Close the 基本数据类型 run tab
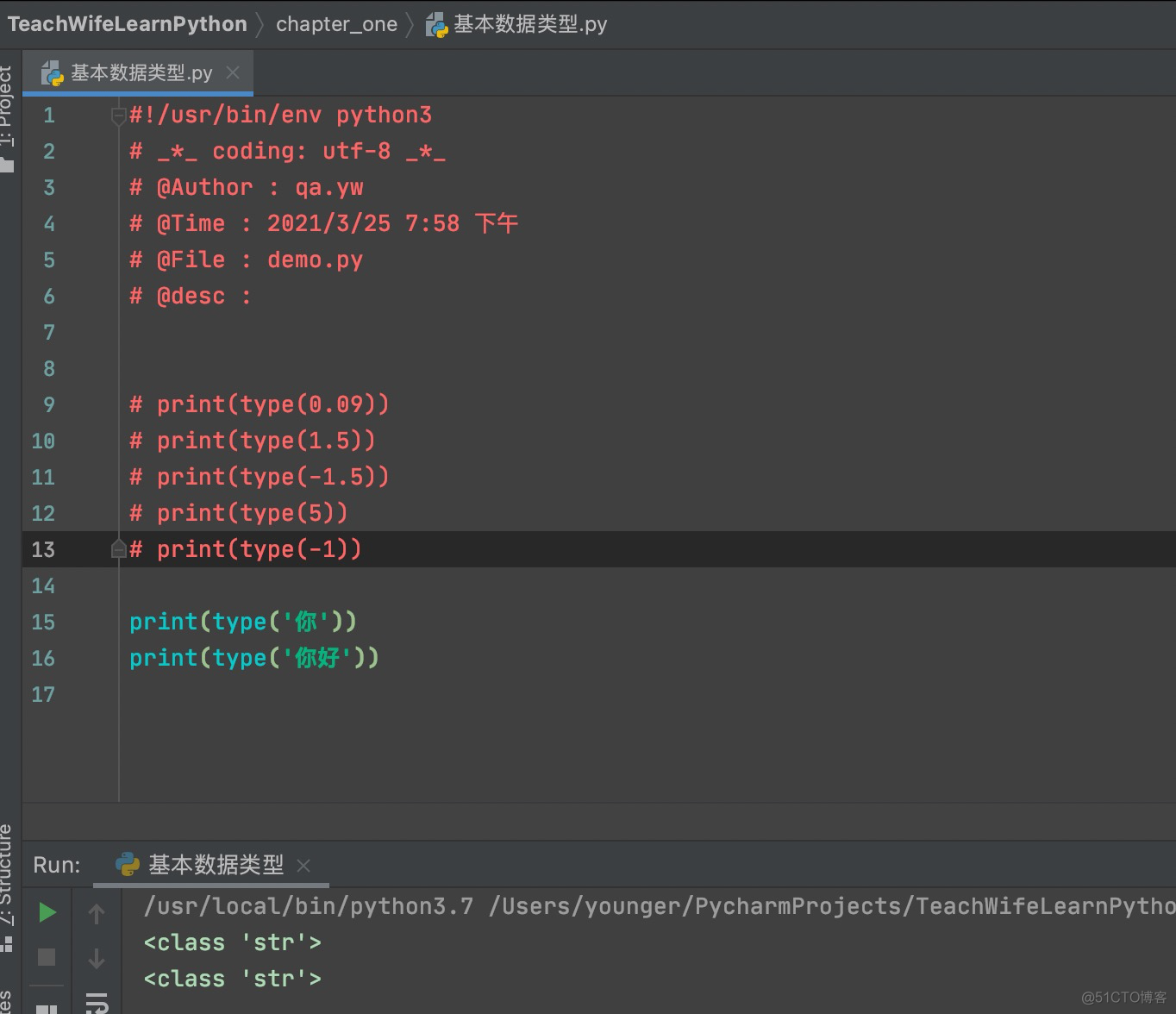The height and width of the screenshot is (1014, 1176). [303, 865]
